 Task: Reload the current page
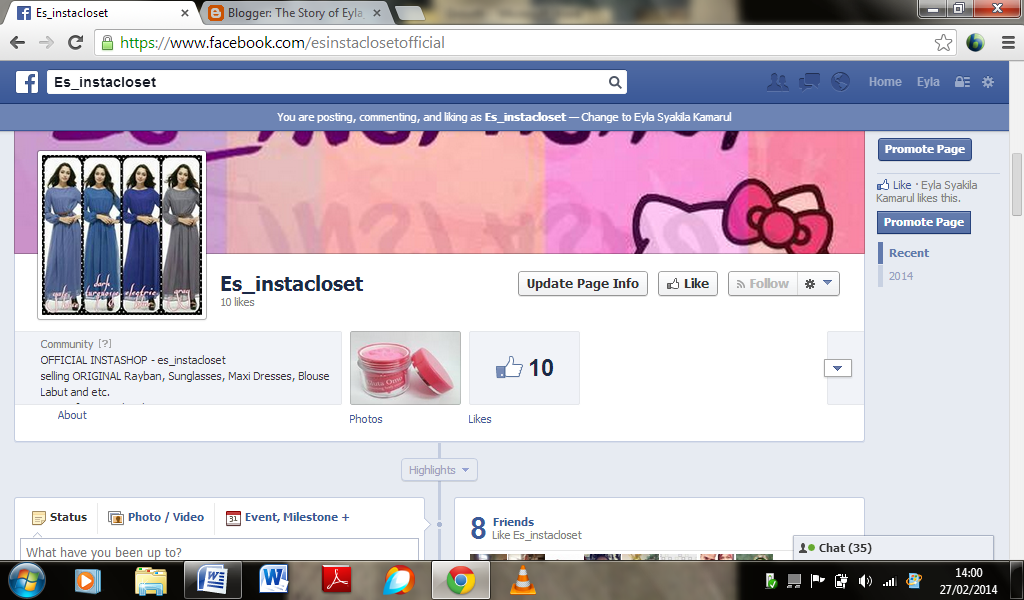[x=76, y=42]
